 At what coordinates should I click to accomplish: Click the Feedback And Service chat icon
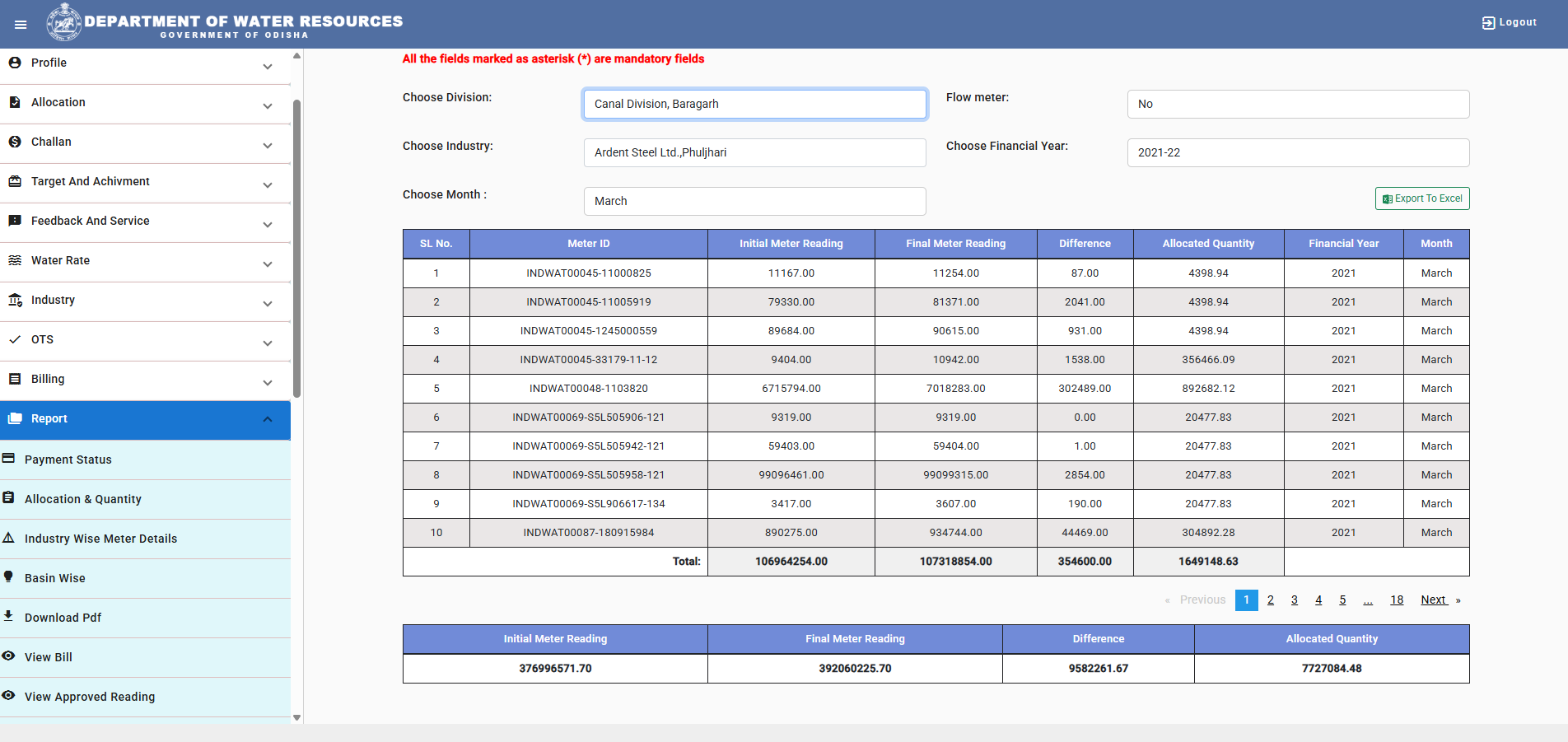click(15, 221)
